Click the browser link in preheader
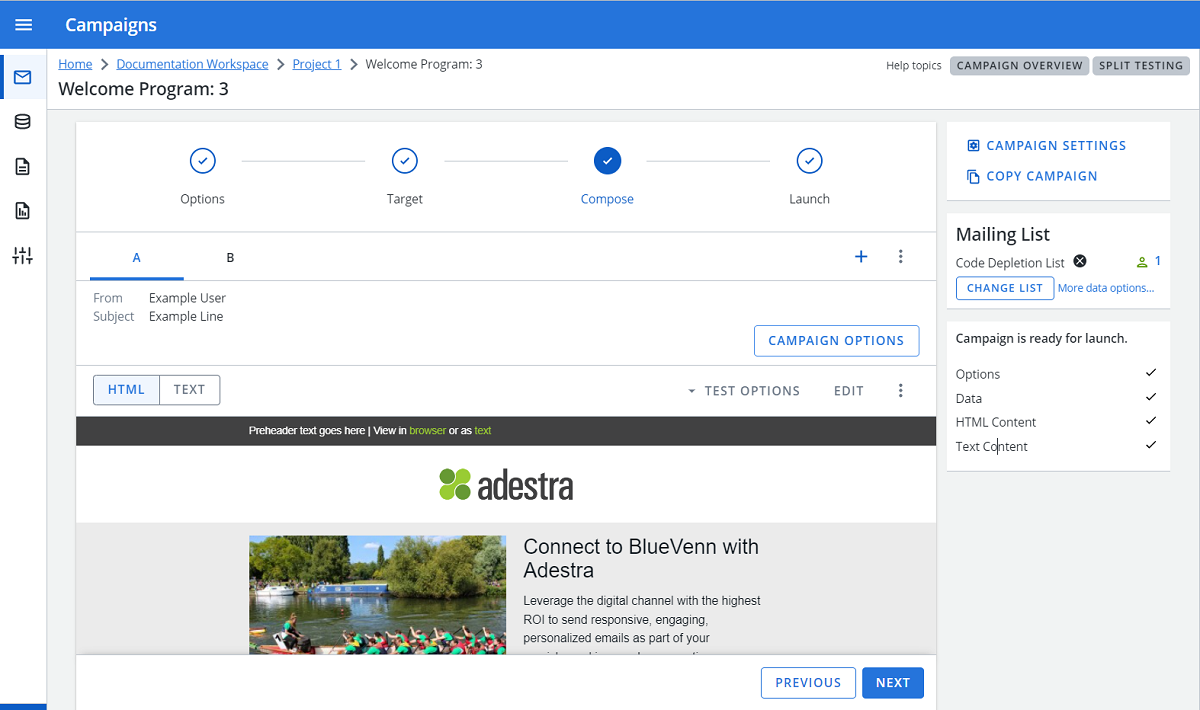 coord(427,431)
